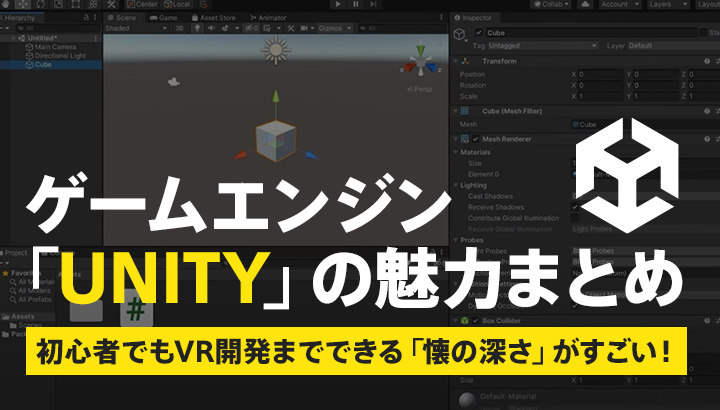This screenshot has height=410, width=720.
Task: Click the Play button
Action: pyautogui.click(x=338, y=4)
